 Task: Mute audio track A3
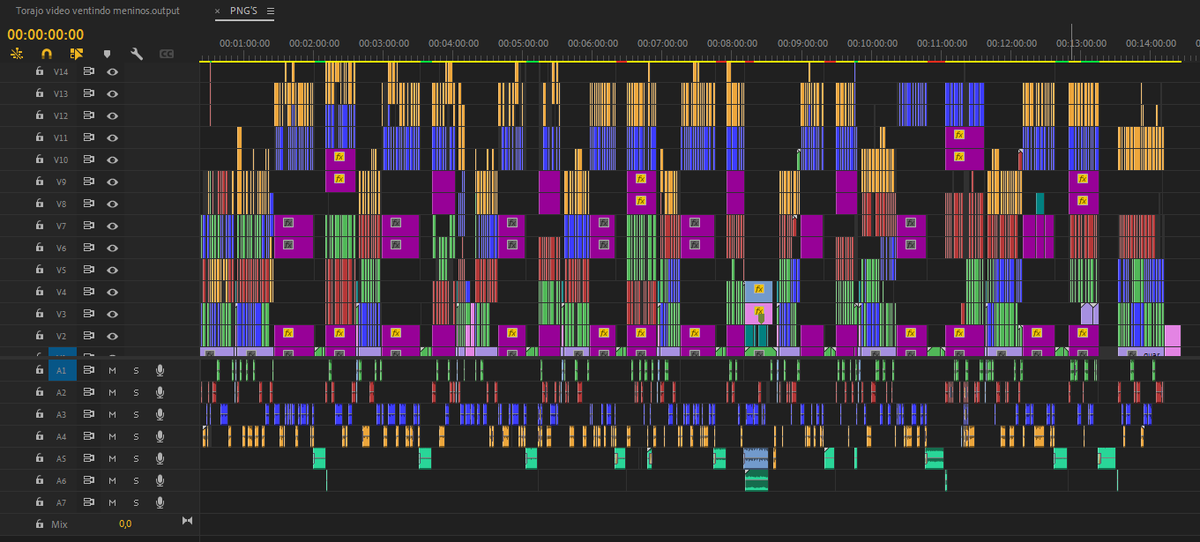click(113, 414)
